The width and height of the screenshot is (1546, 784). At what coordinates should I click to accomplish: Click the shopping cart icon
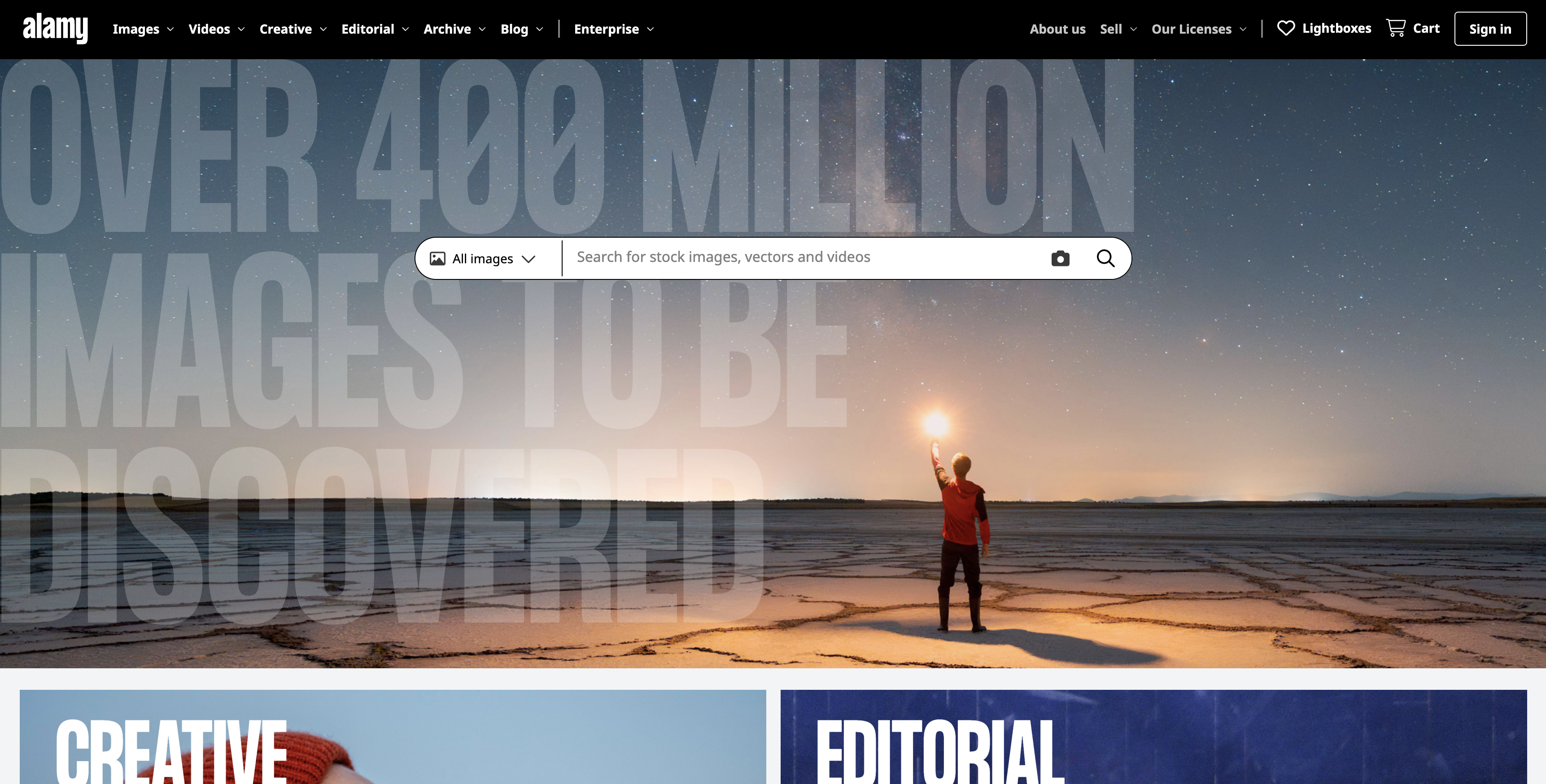pyautogui.click(x=1396, y=28)
